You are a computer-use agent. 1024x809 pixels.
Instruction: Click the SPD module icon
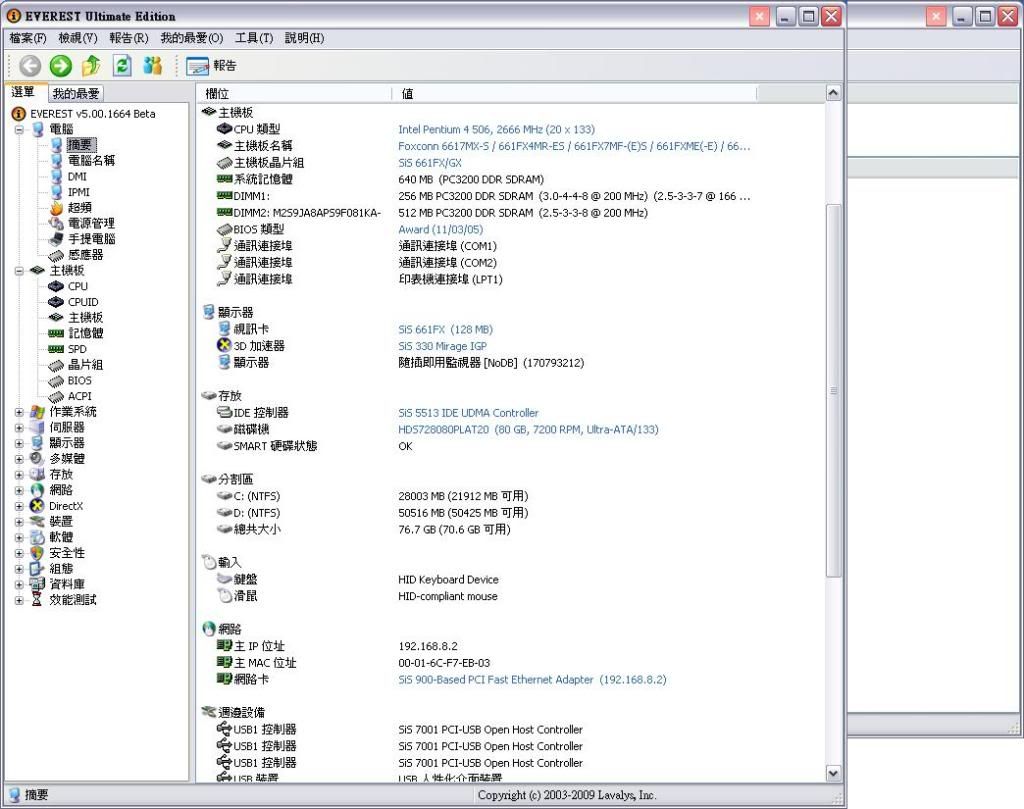[56, 349]
